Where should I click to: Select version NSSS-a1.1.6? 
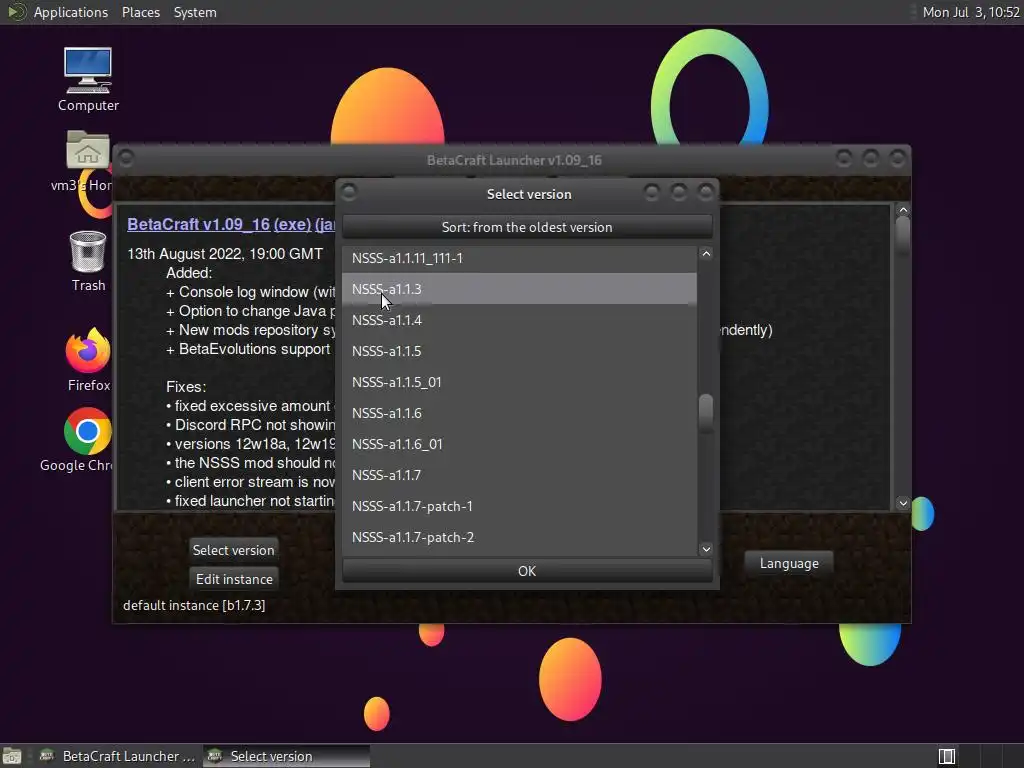[519, 413]
